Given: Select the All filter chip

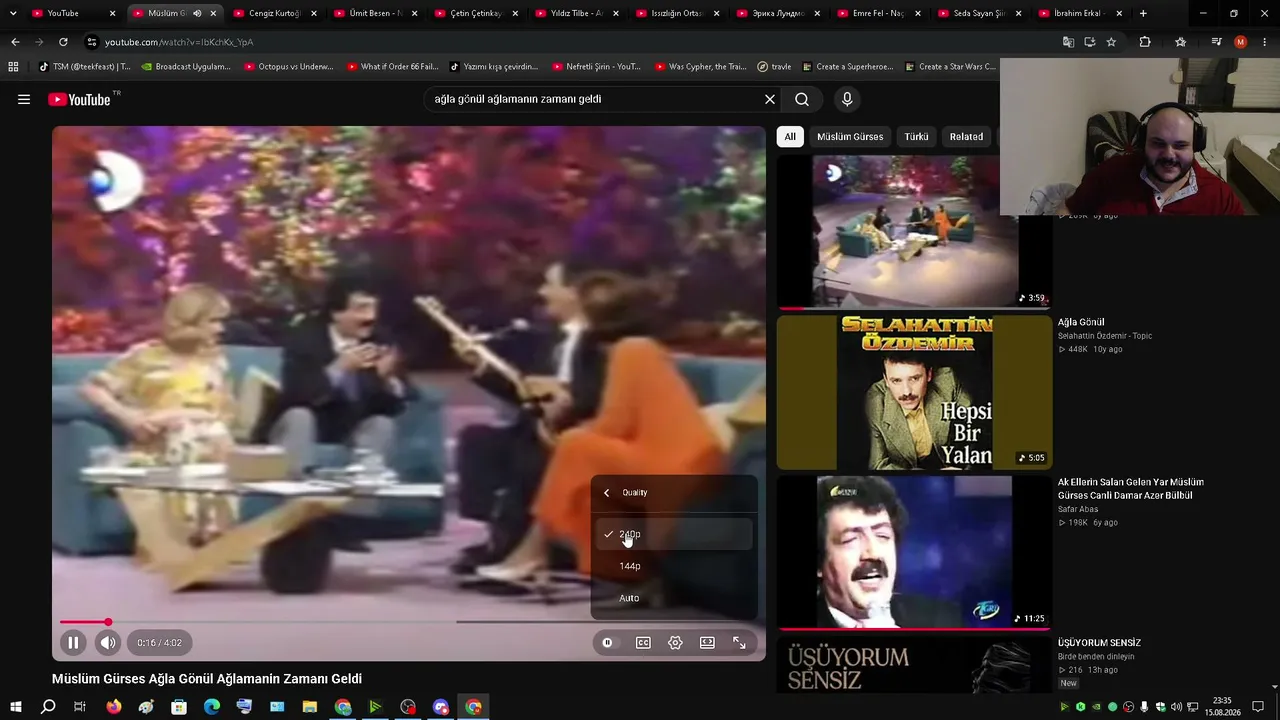Looking at the screenshot, I should click(790, 137).
